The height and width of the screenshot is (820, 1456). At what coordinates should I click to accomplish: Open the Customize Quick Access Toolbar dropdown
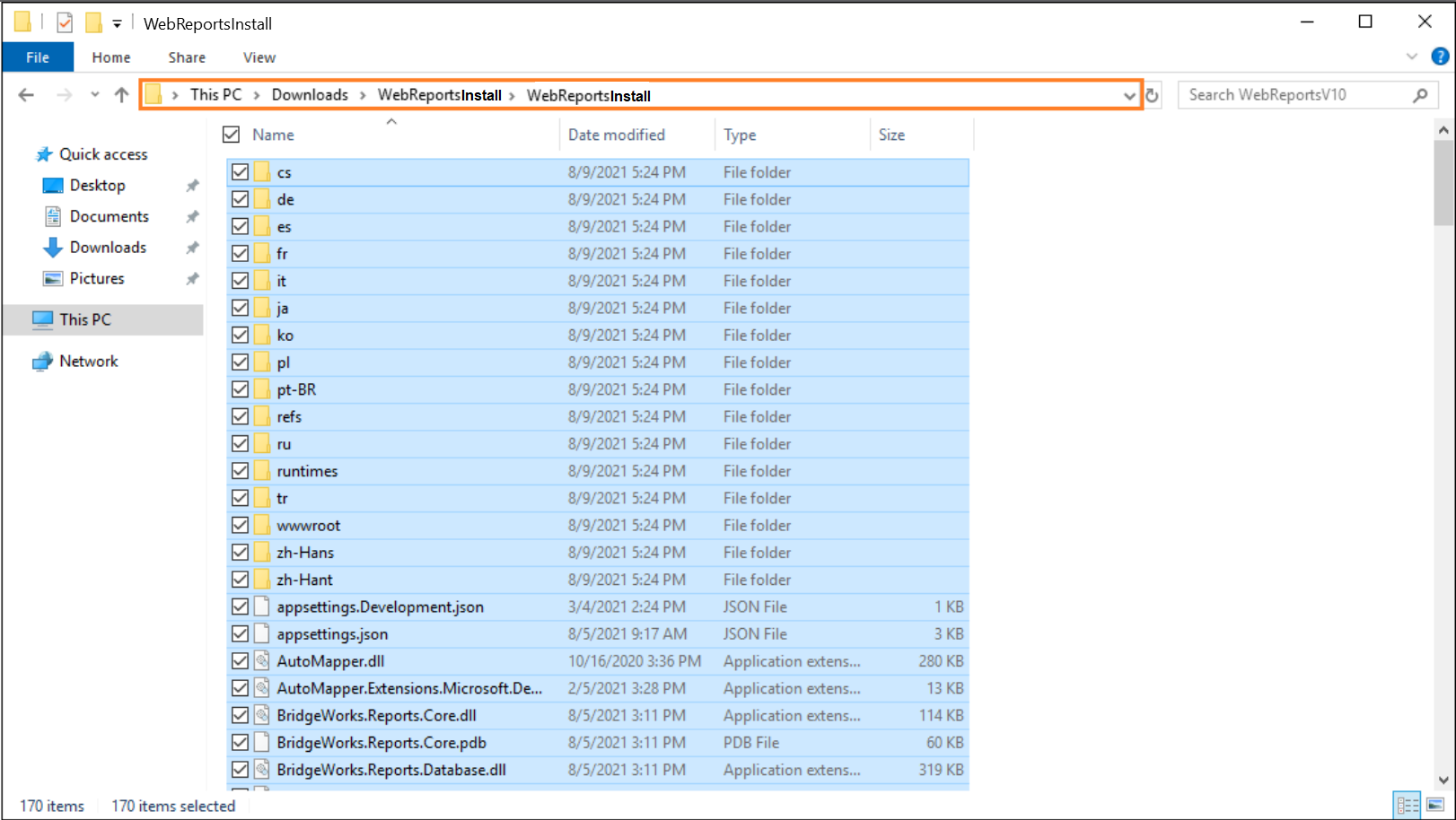(x=117, y=22)
